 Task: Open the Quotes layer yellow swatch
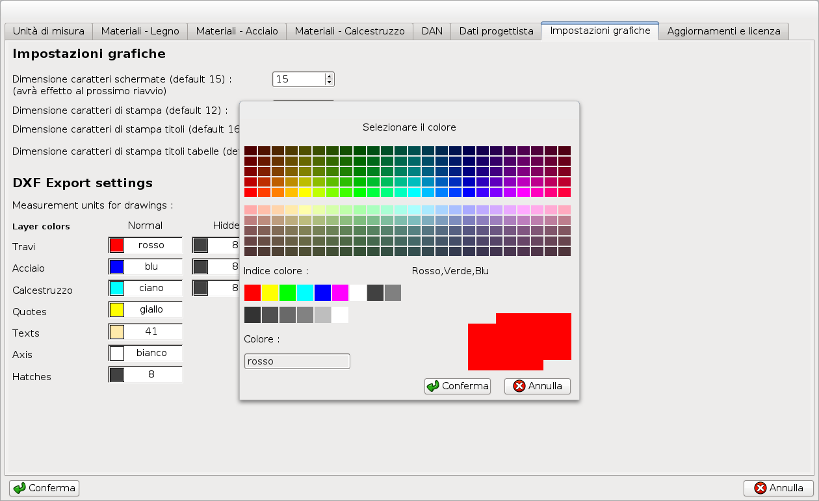(x=116, y=310)
